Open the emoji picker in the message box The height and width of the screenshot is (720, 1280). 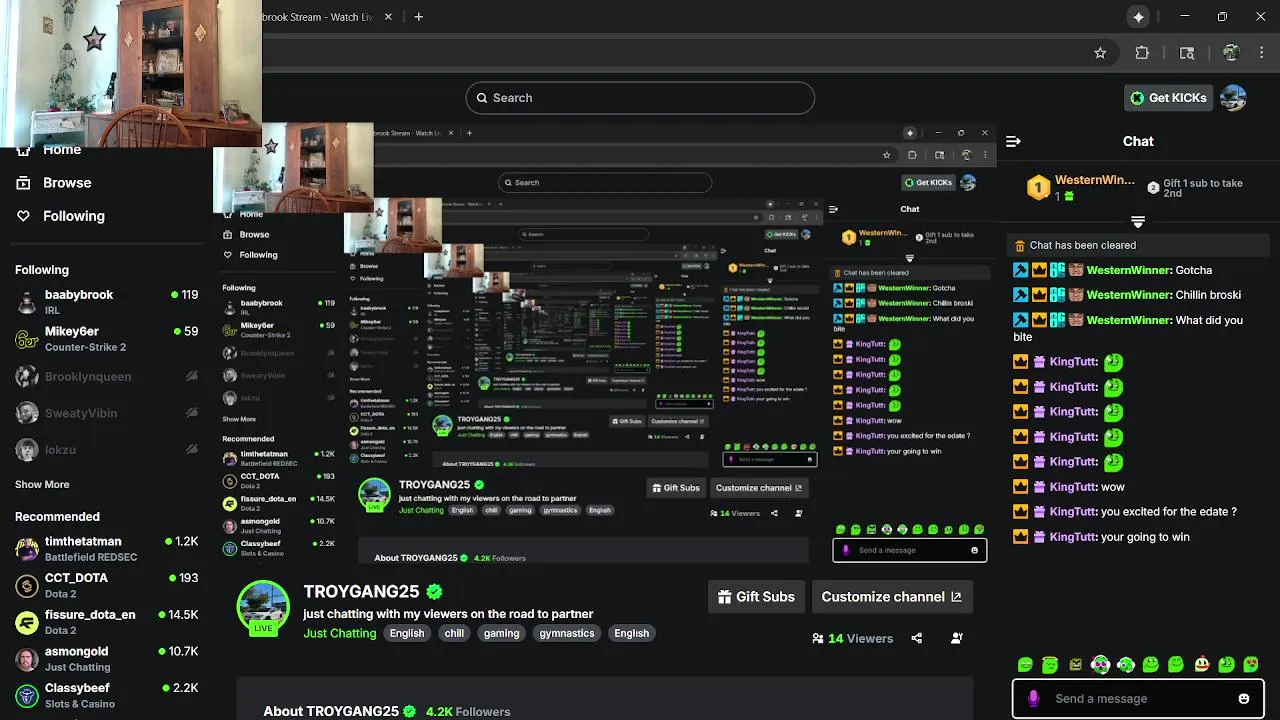(x=1244, y=699)
